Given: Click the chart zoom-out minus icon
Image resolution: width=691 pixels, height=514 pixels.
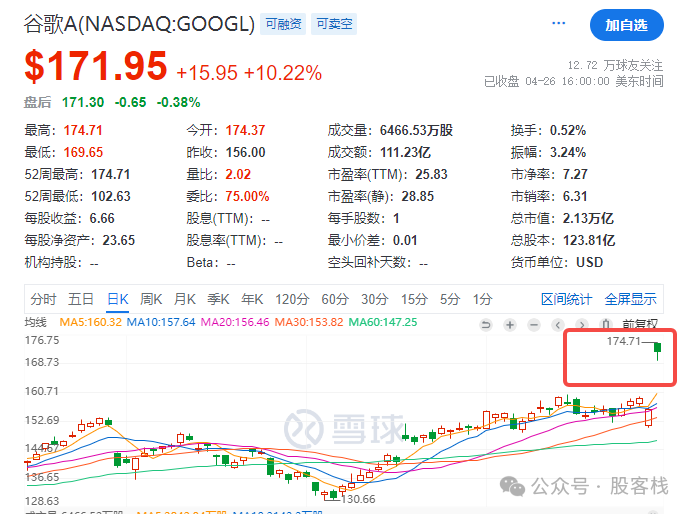Looking at the screenshot, I should pyautogui.click(x=534, y=325).
